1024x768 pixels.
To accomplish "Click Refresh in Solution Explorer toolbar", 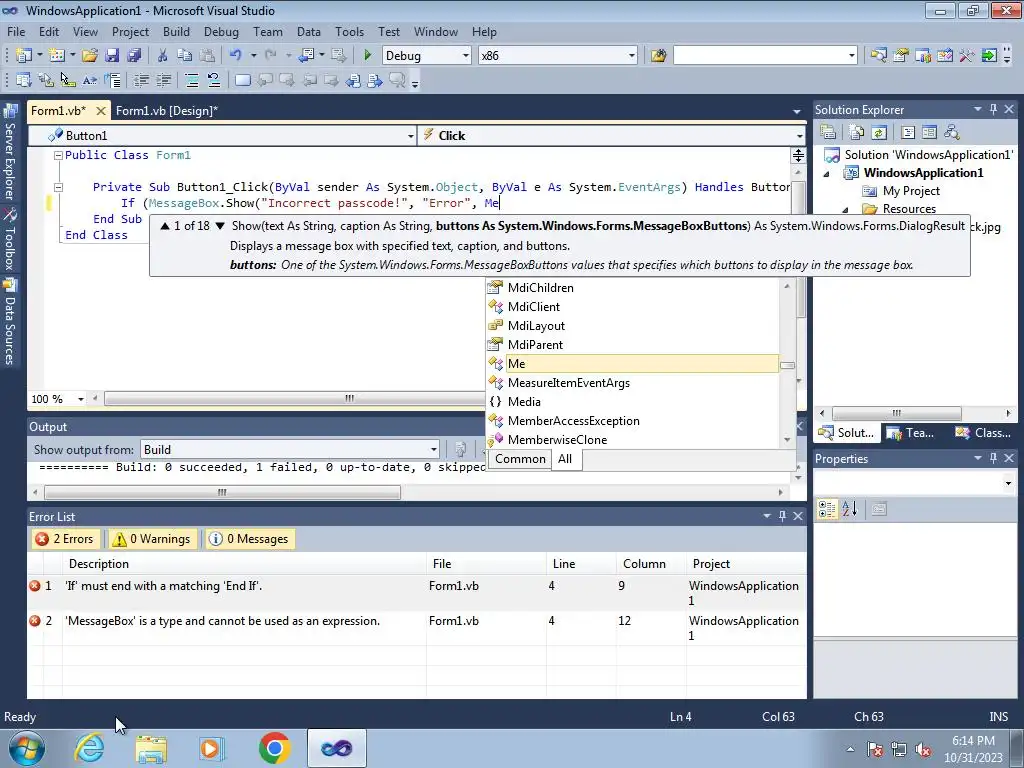I will pyautogui.click(x=879, y=133).
